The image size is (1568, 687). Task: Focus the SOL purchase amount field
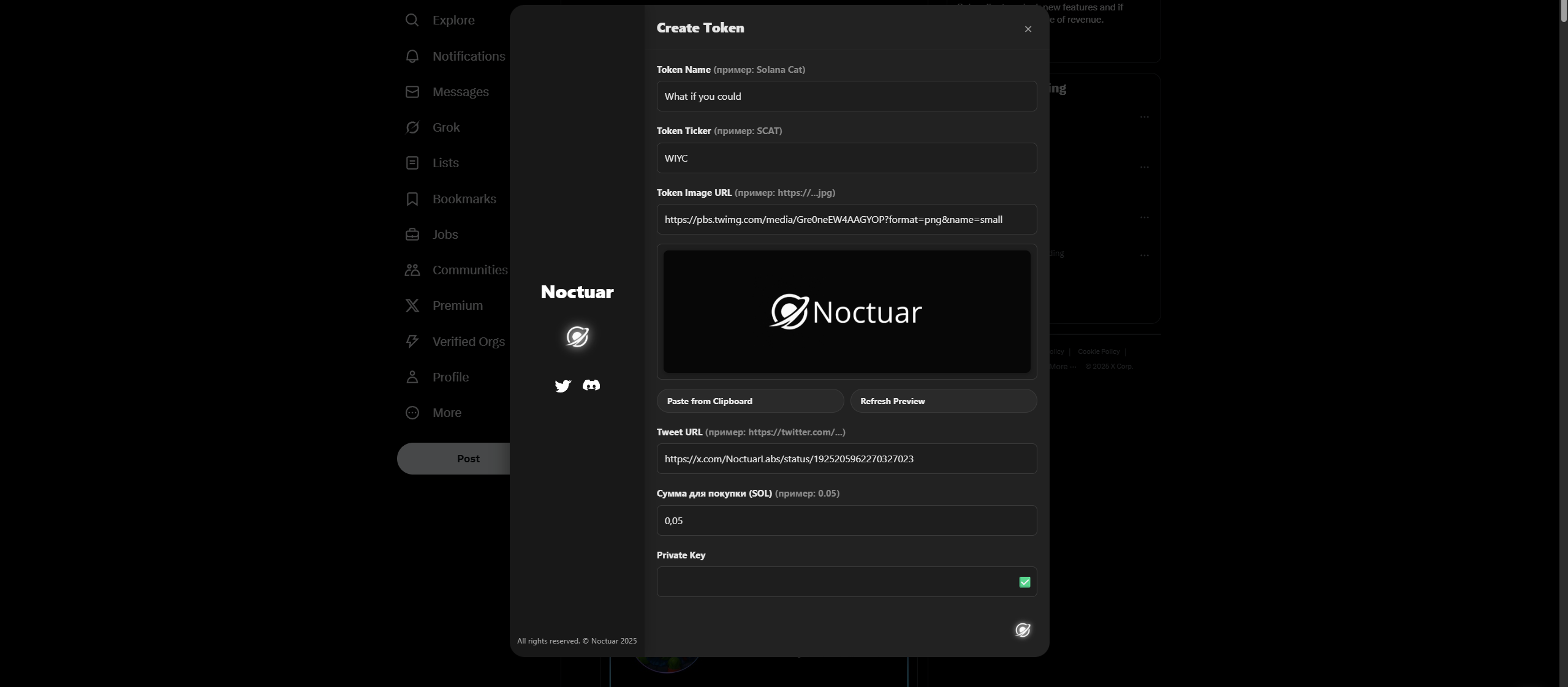[x=847, y=520]
